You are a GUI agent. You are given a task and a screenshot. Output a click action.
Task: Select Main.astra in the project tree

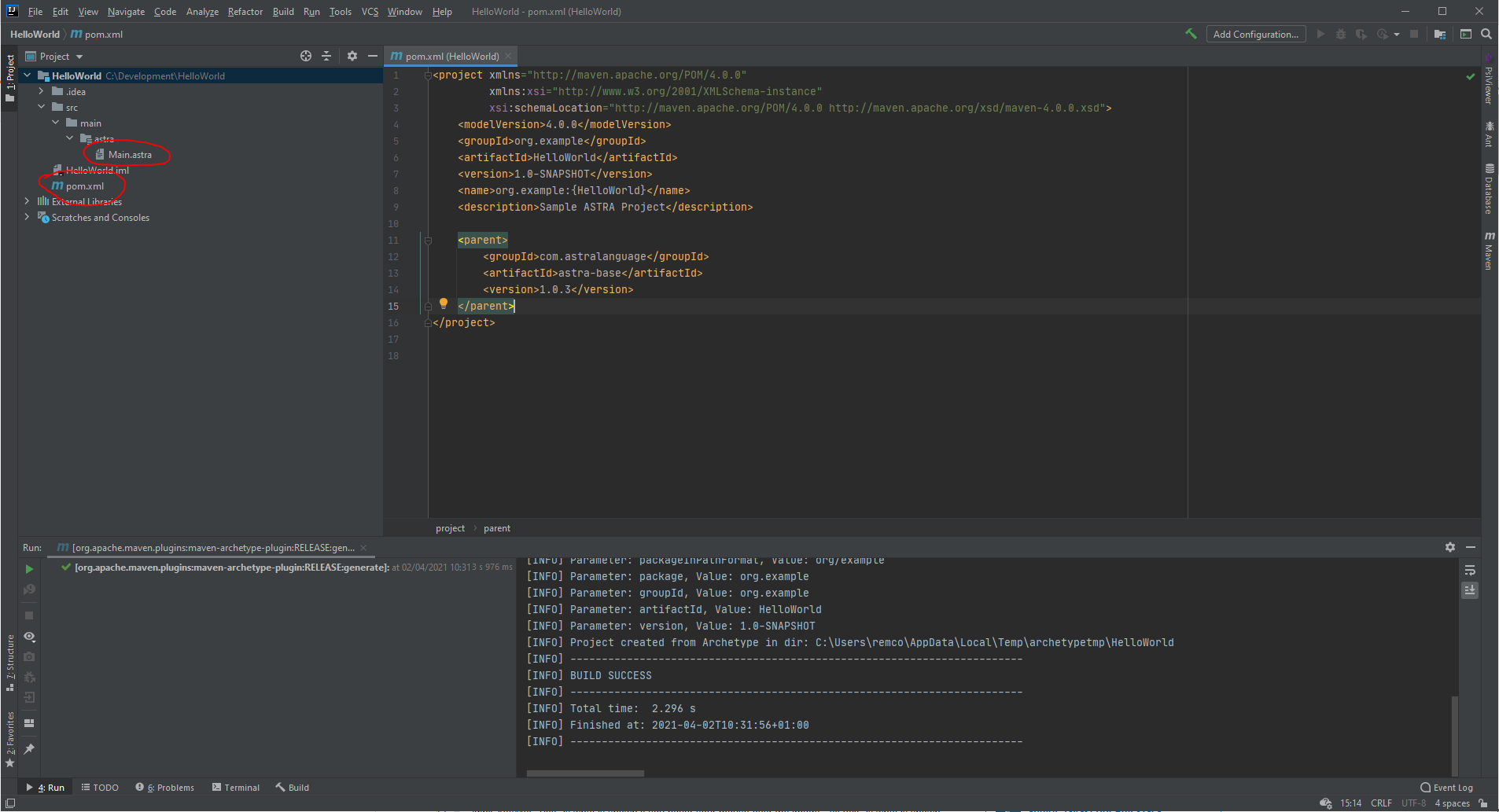pyautogui.click(x=130, y=154)
